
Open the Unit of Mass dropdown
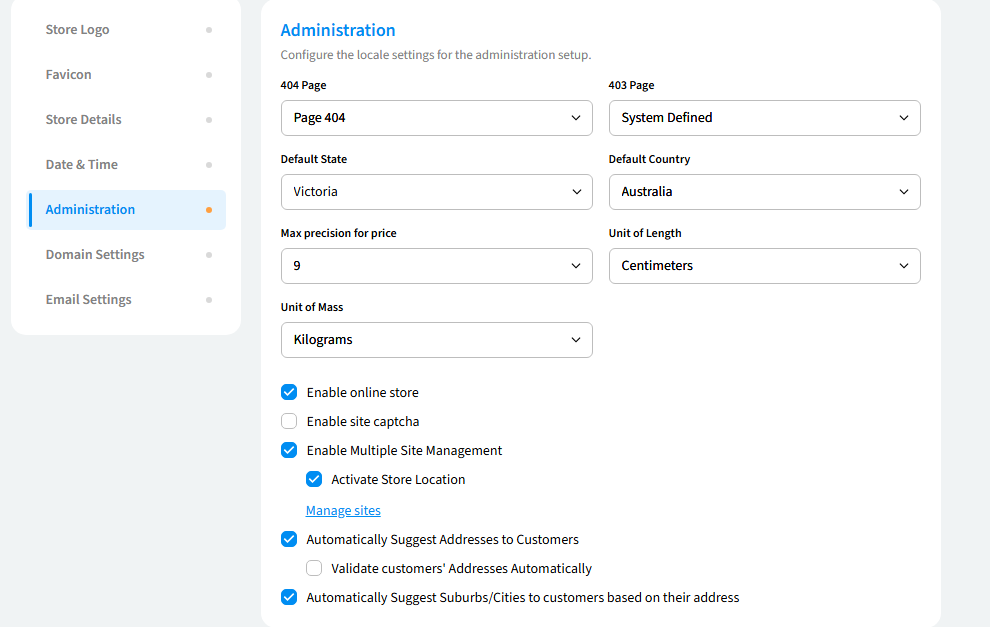tap(436, 340)
